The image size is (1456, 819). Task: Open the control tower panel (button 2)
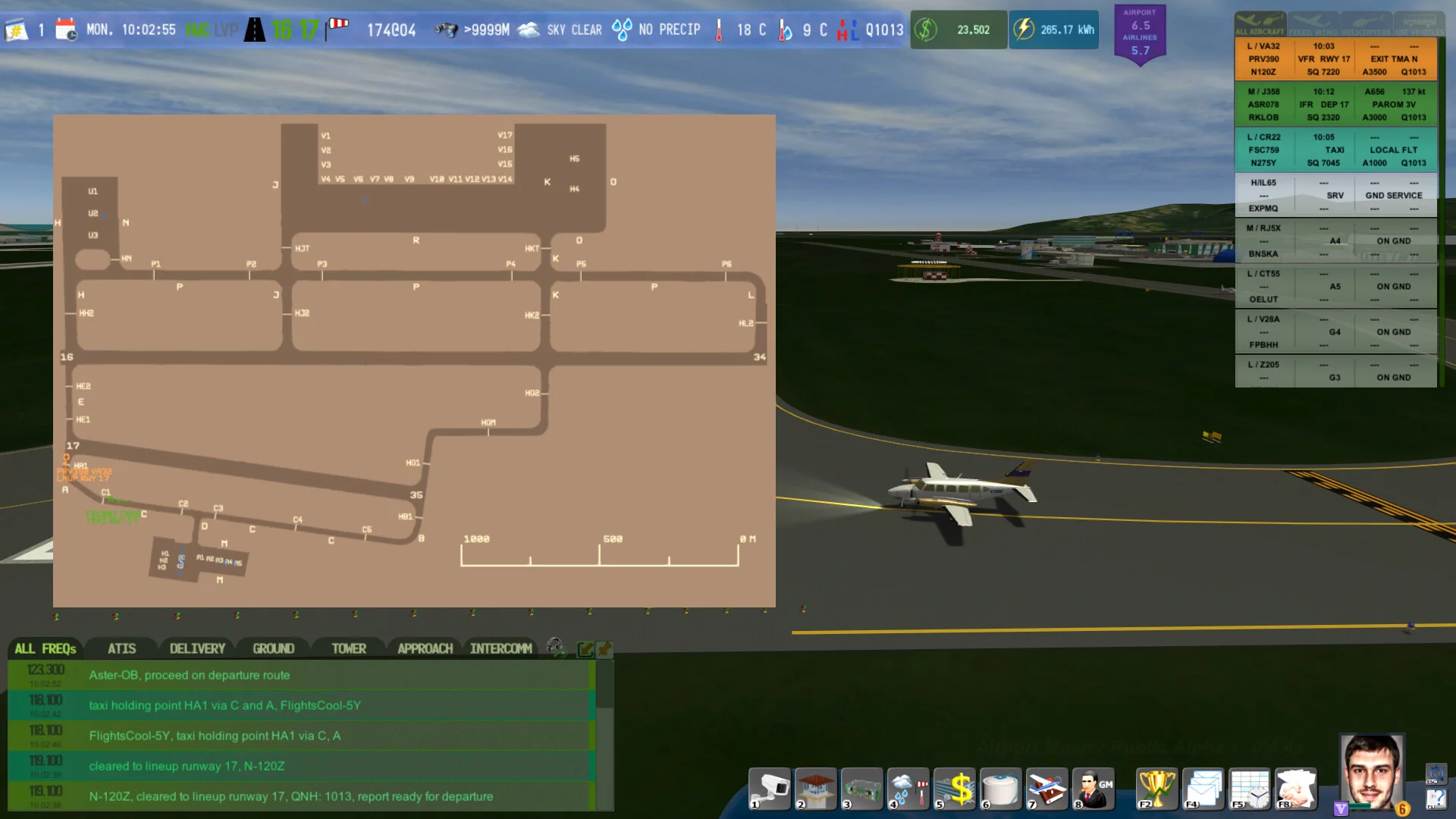[x=815, y=789]
